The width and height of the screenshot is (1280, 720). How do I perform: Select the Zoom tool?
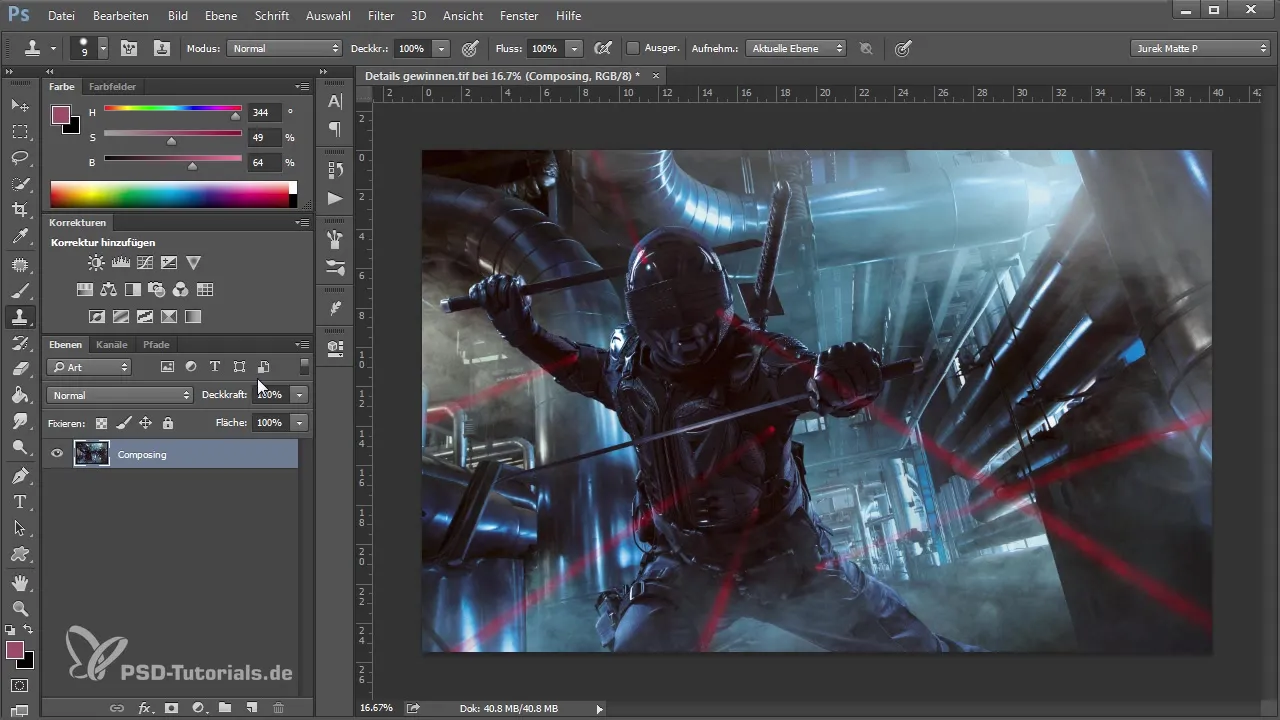click(20, 608)
